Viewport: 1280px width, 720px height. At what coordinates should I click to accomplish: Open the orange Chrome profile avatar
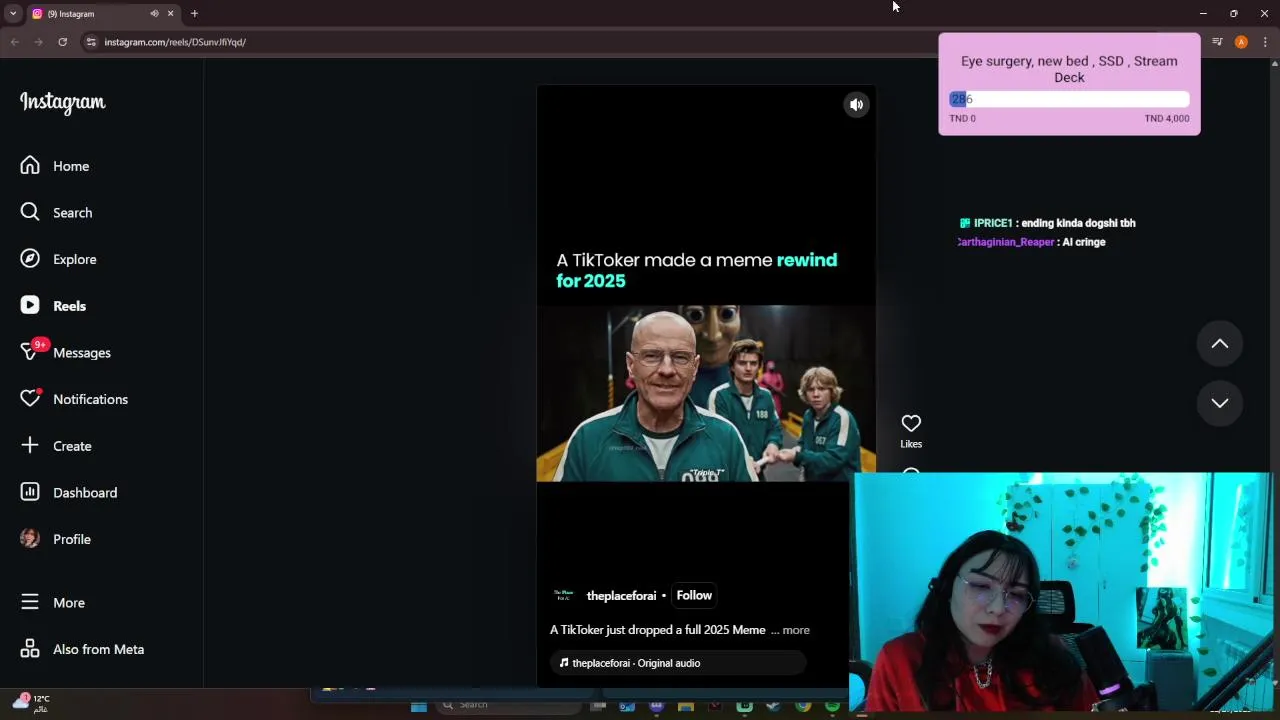click(x=1241, y=42)
